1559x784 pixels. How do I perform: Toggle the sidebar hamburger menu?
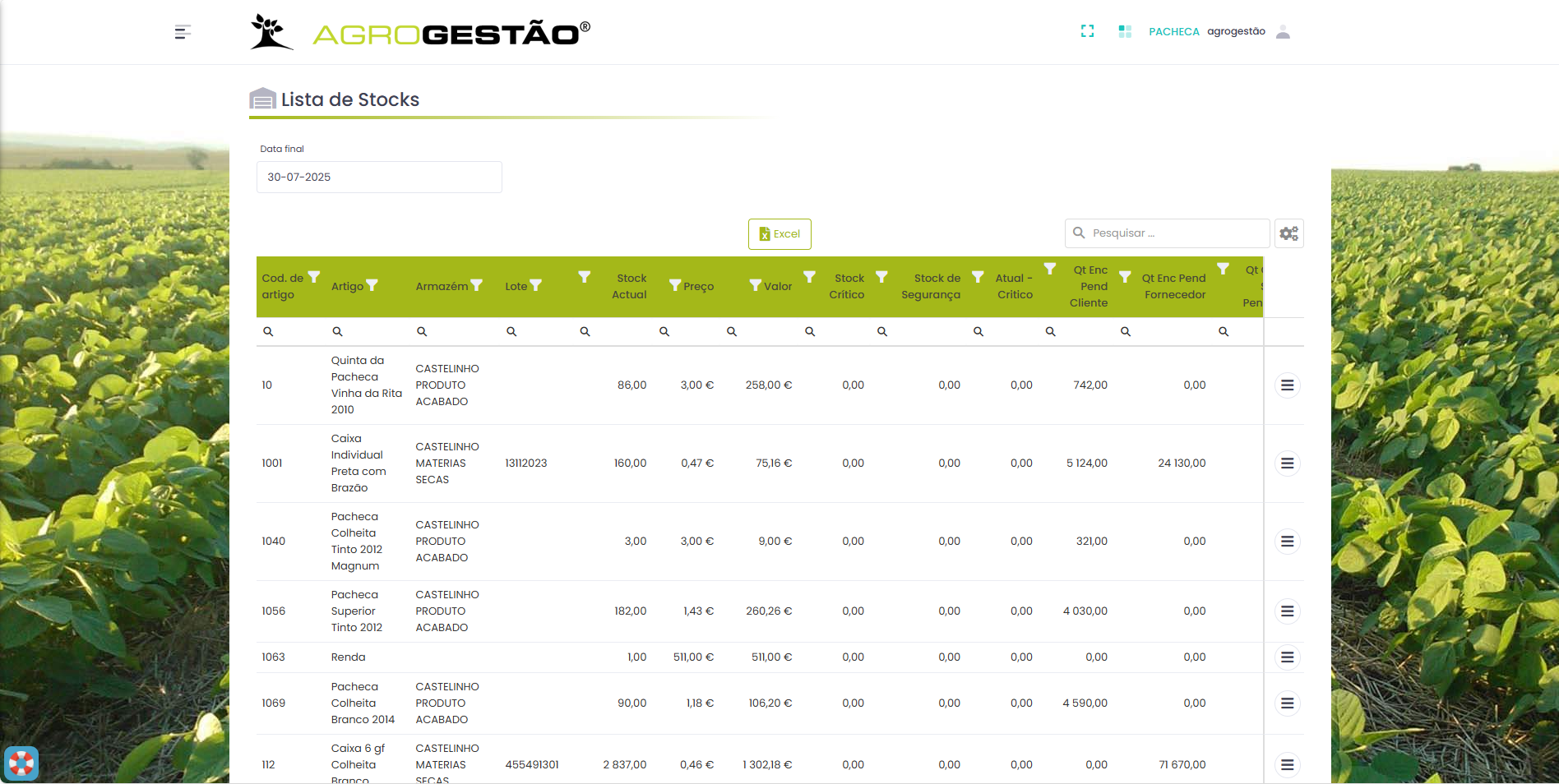[183, 32]
